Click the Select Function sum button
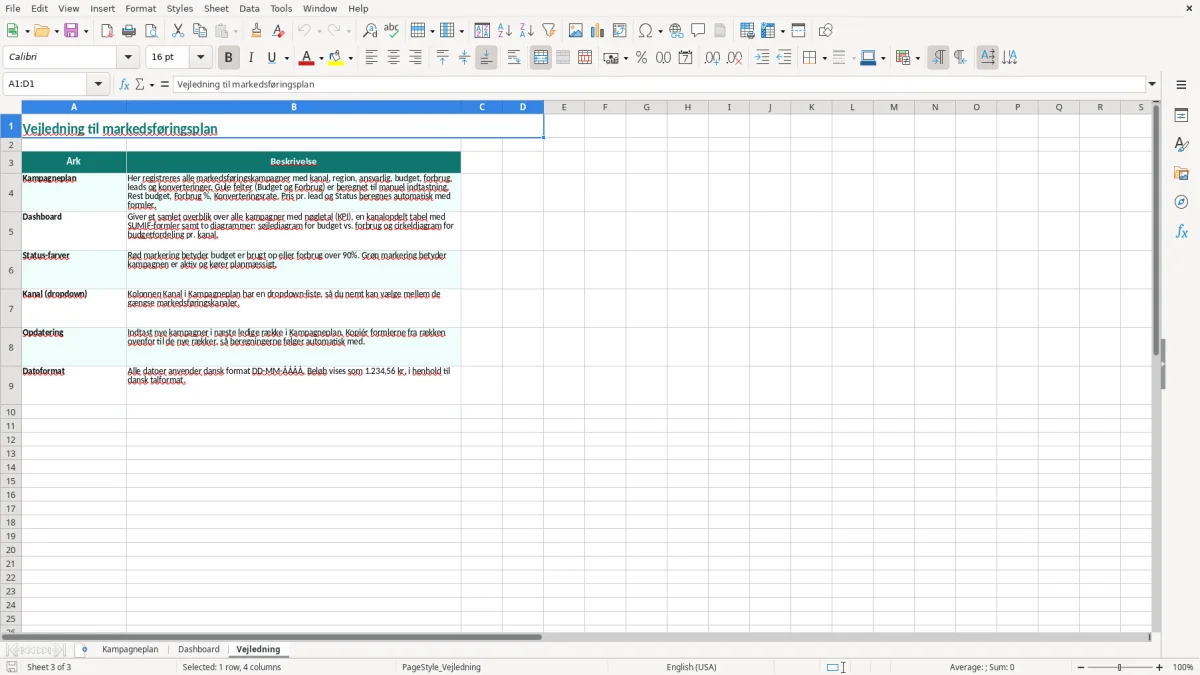This screenshot has width=1200, height=675. click(140, 84)
